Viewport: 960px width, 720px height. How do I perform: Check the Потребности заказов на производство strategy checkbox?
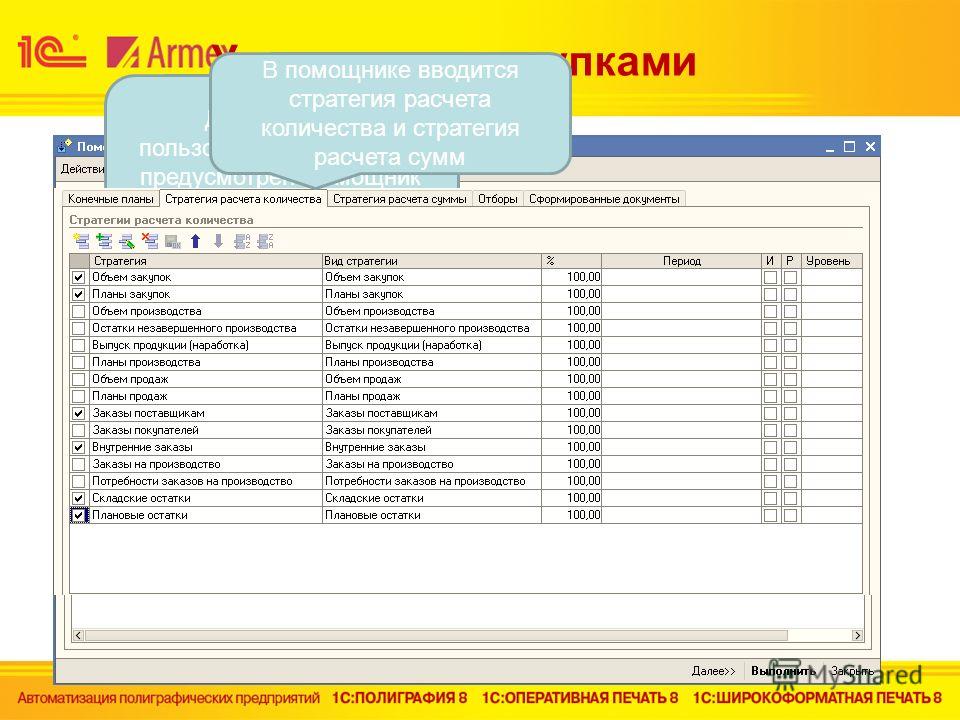(78, 481)
